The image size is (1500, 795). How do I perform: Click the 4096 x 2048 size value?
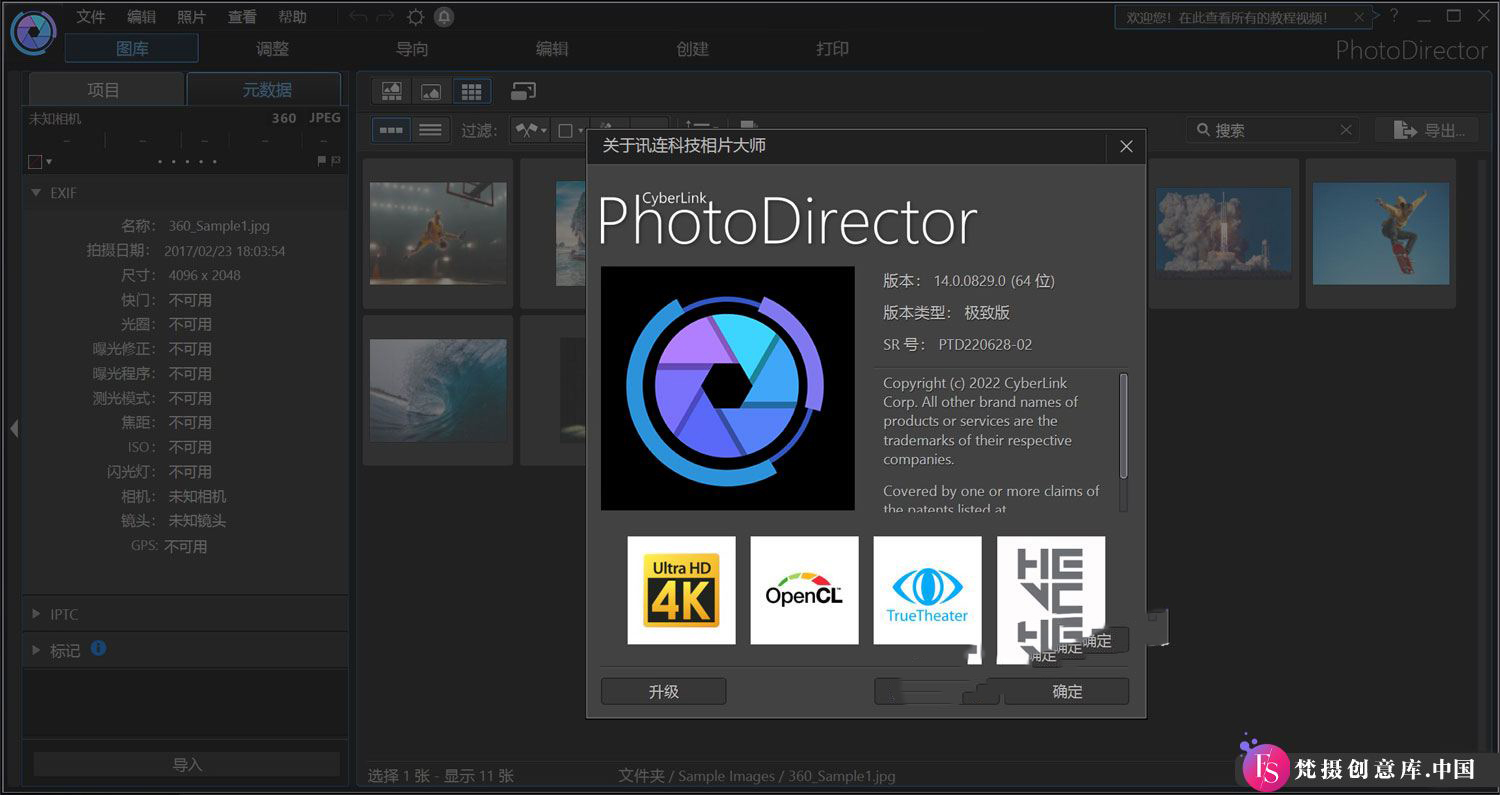pos(204,275)
